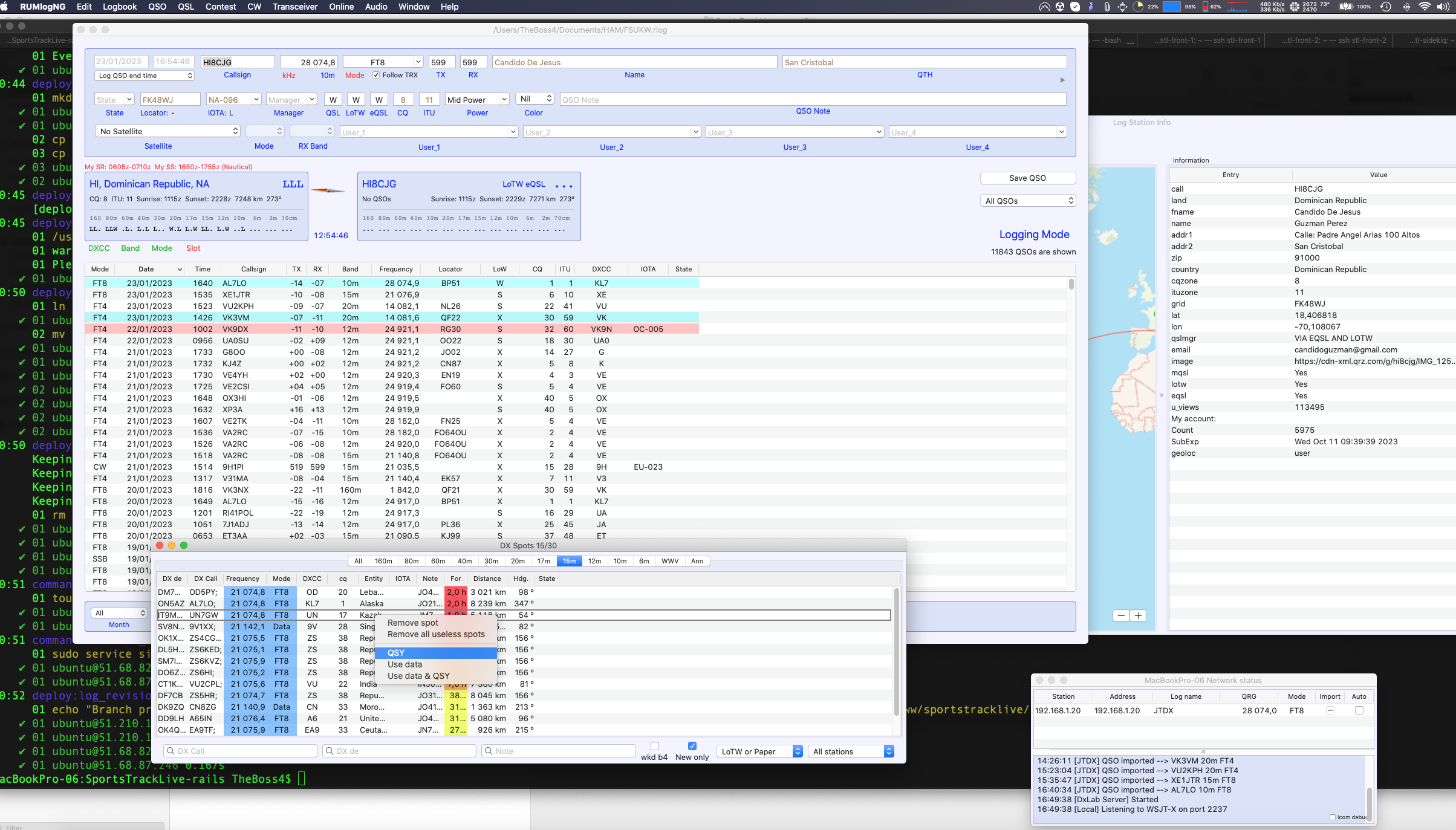The height and width of the screenshot is (830, 1456).
Task: Enable the wkd b4 checkbox
Action: [654, 746]
